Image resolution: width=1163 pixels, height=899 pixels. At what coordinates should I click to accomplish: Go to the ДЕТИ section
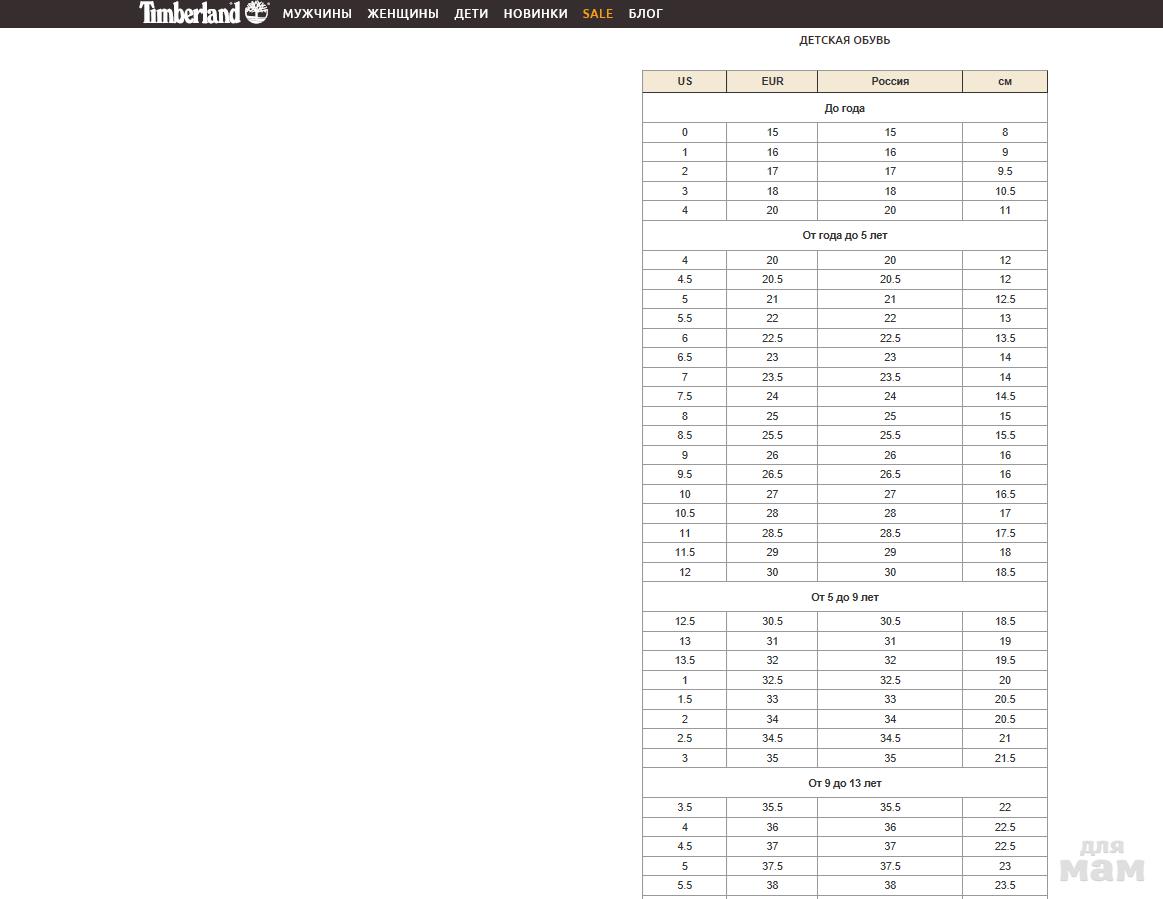click(471, 14)
